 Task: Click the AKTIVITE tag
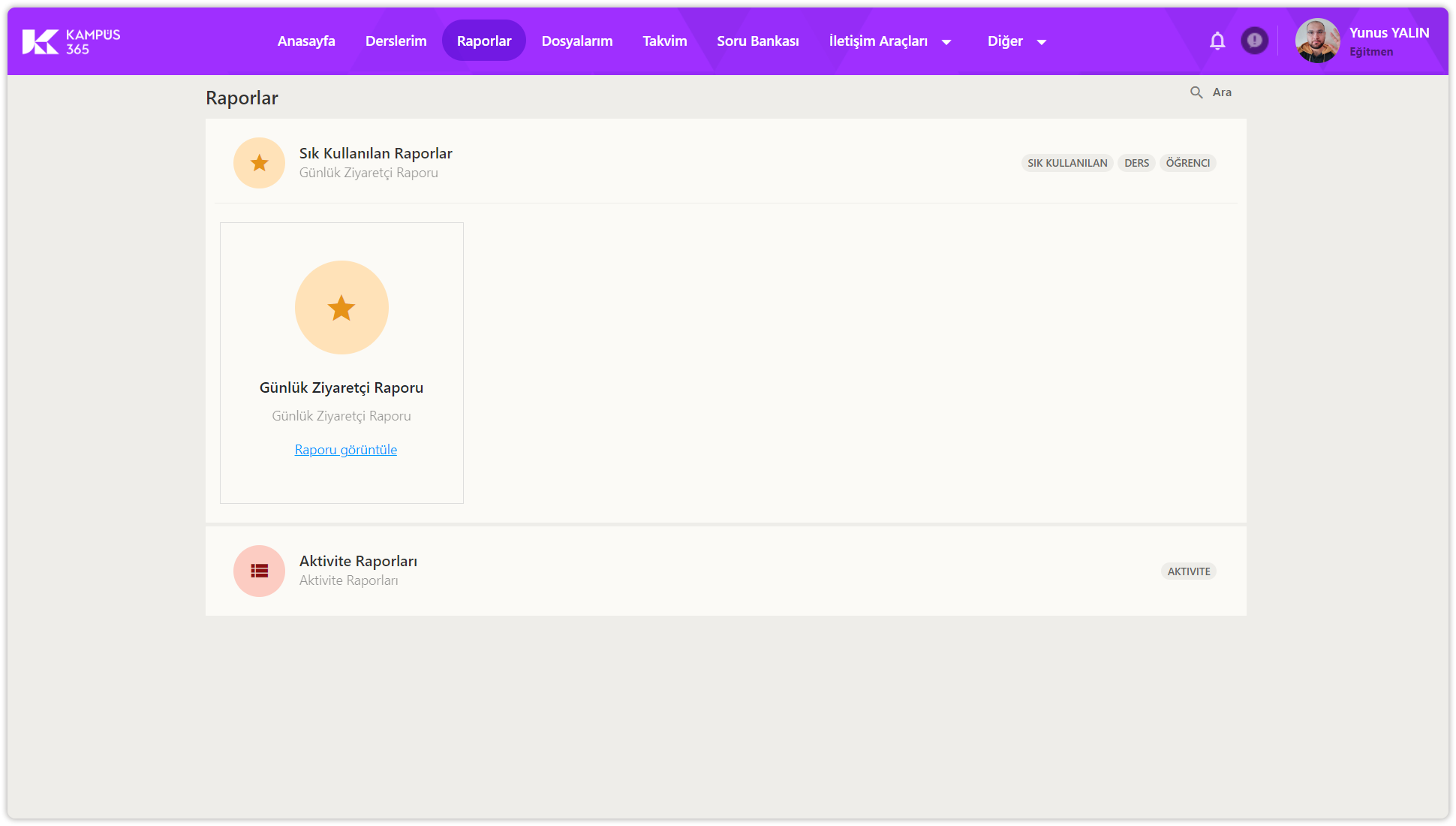click(1188, 571)
